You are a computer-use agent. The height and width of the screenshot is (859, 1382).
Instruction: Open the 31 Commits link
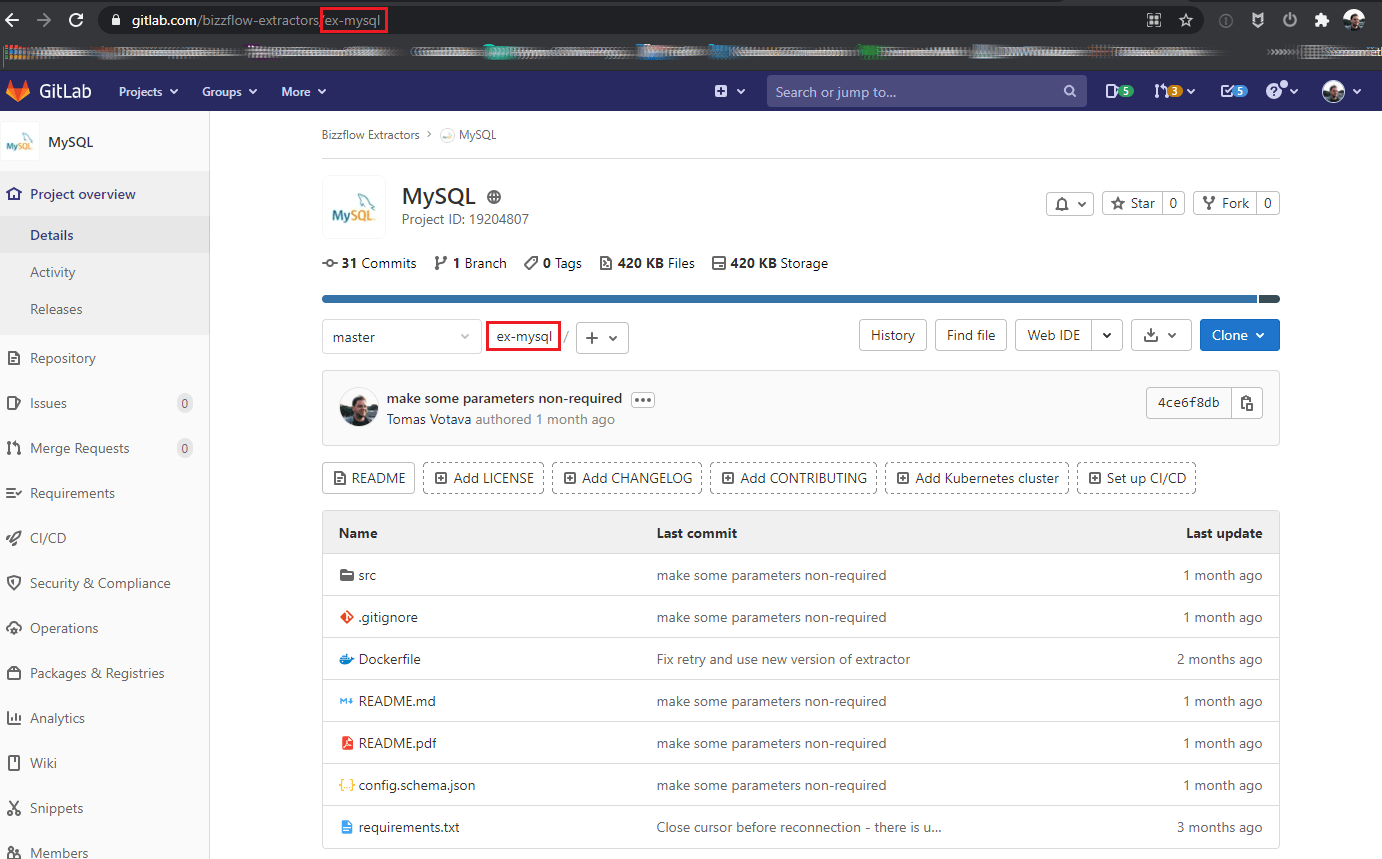pyautogui.click(x=369, y=263)
